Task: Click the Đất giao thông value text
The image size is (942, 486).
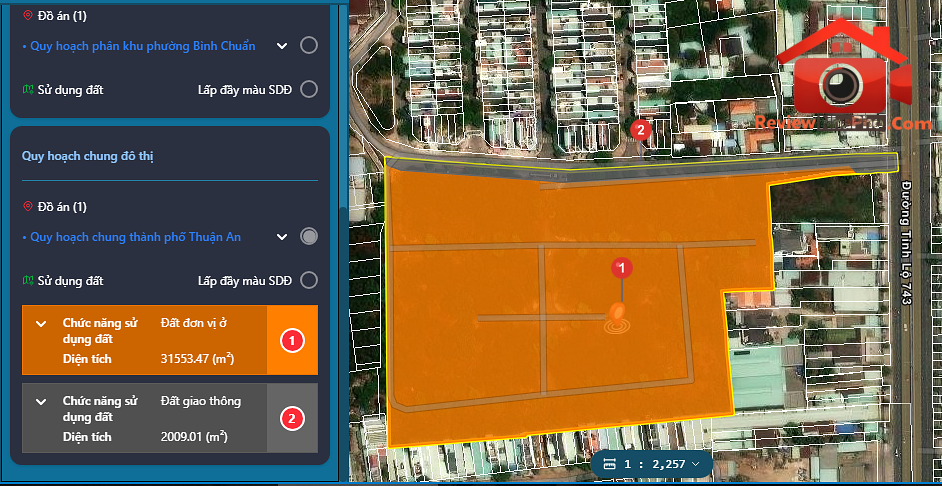Action: [x=201, y=401]
